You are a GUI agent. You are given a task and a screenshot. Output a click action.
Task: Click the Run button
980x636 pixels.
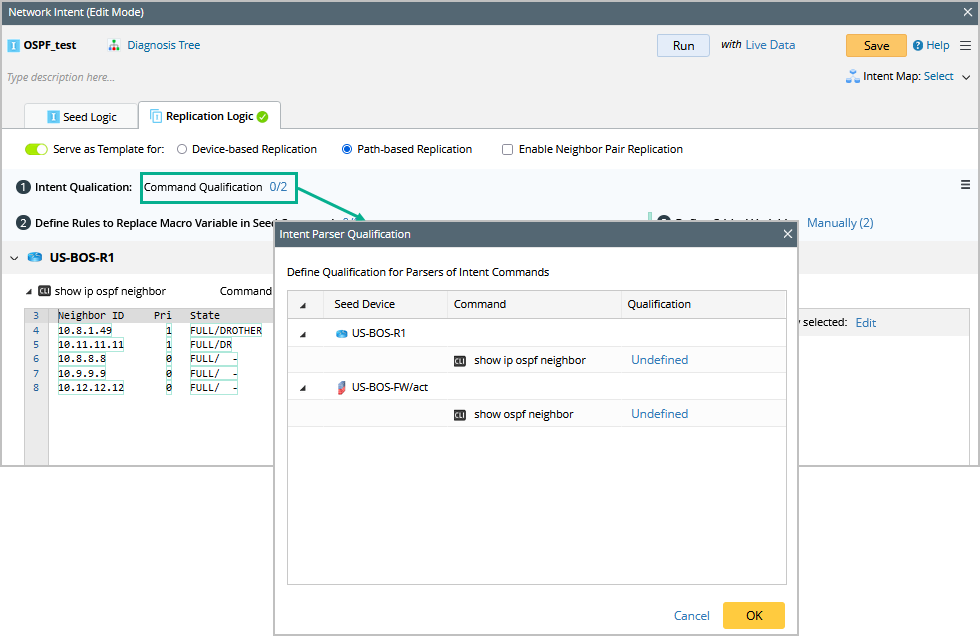tap(683, 45)
